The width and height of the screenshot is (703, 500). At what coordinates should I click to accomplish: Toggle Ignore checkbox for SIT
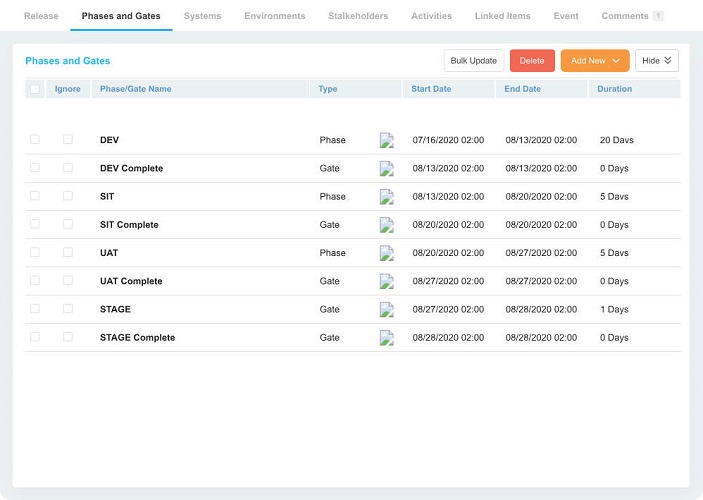tap(68, 196)
